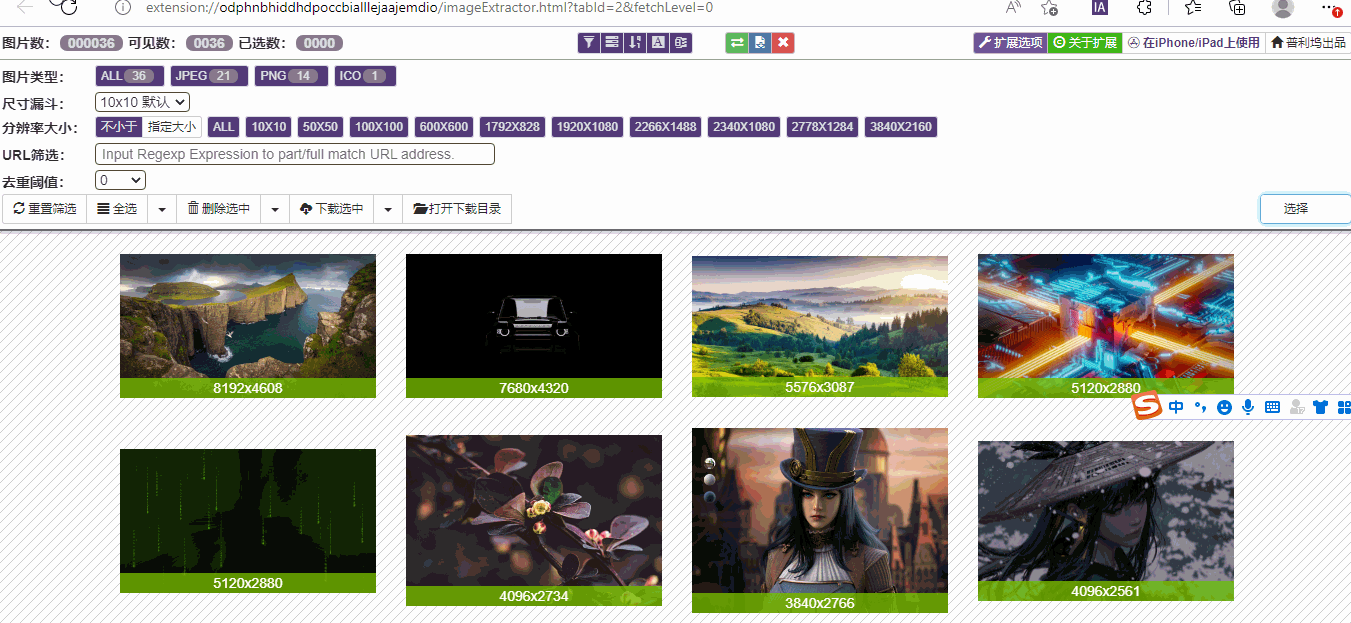This screenshot has height=623, width=1351.
Task: Choose the 1920X1080 resolution preset
Action: point(587,127)
